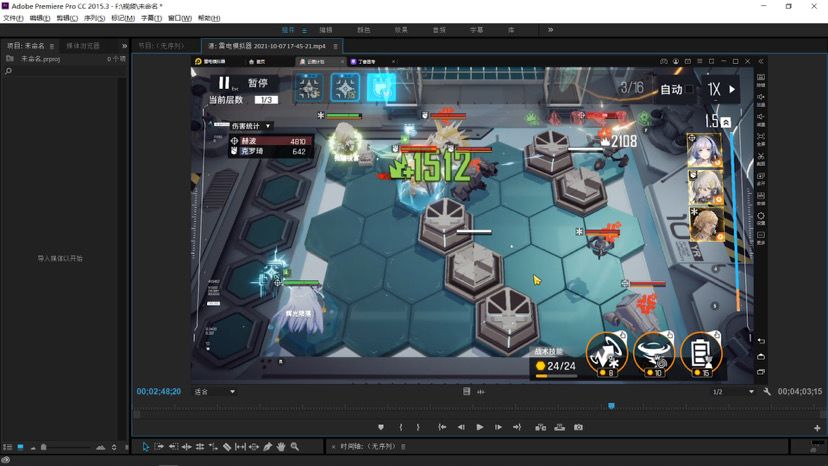The width and height of the screenshot is (828, 466).
Task: Toggle Drag Video Only filmstrip icon
Action: 466,392
